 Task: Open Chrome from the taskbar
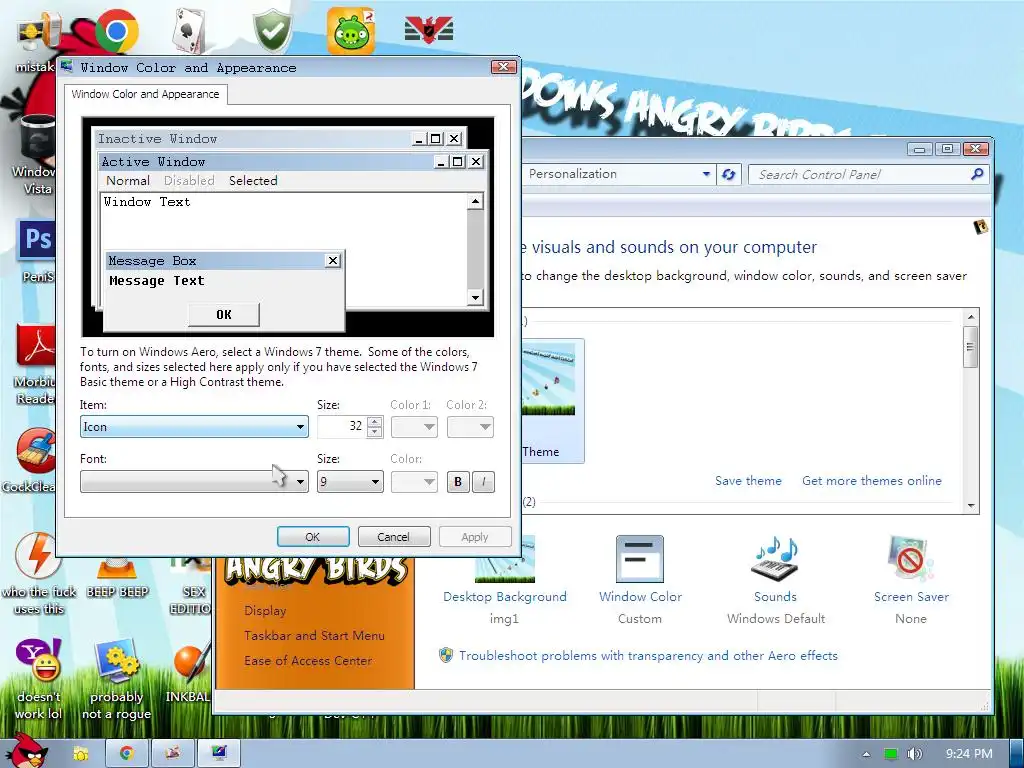(x=127, y=754)
